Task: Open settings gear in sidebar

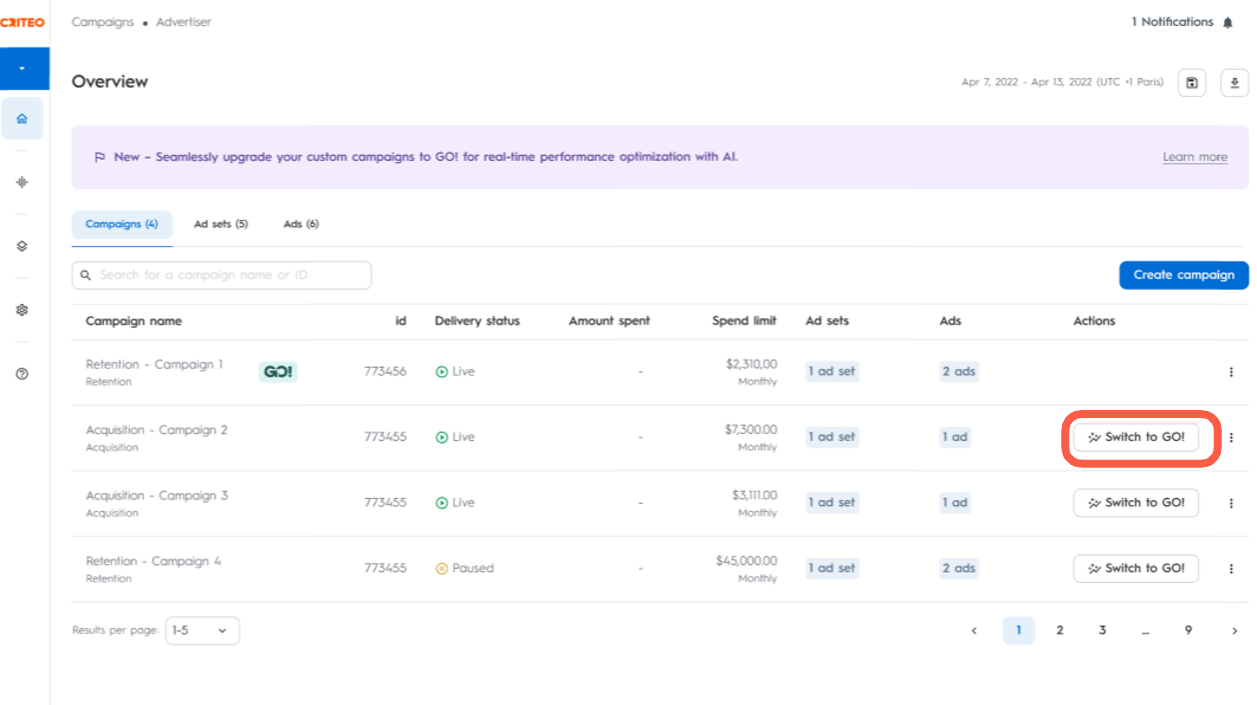Action: coord(22,310)
